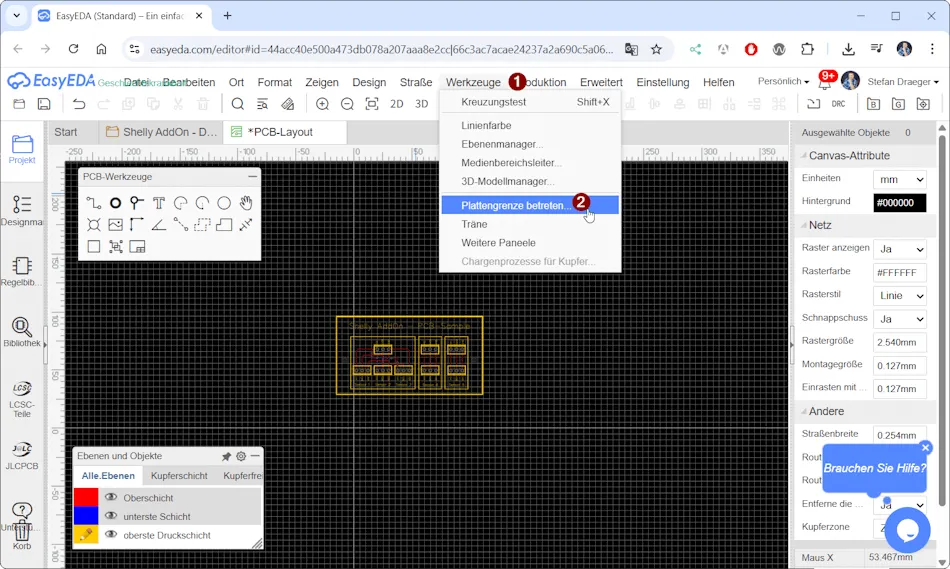Image resolution: width=950 pixels, height=569 pixels.
Task: Click the Pad tool ring icon
Action: click(116, 203)
